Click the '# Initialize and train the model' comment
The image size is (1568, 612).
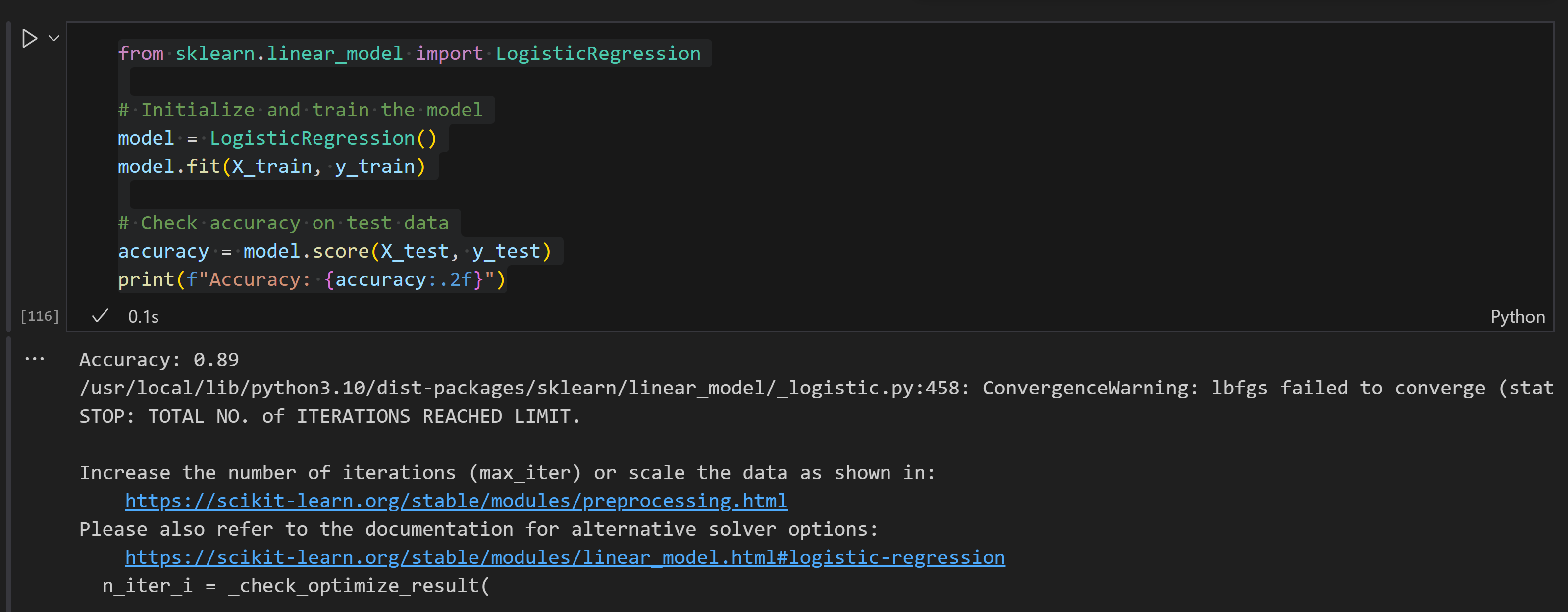click(300, 110)
